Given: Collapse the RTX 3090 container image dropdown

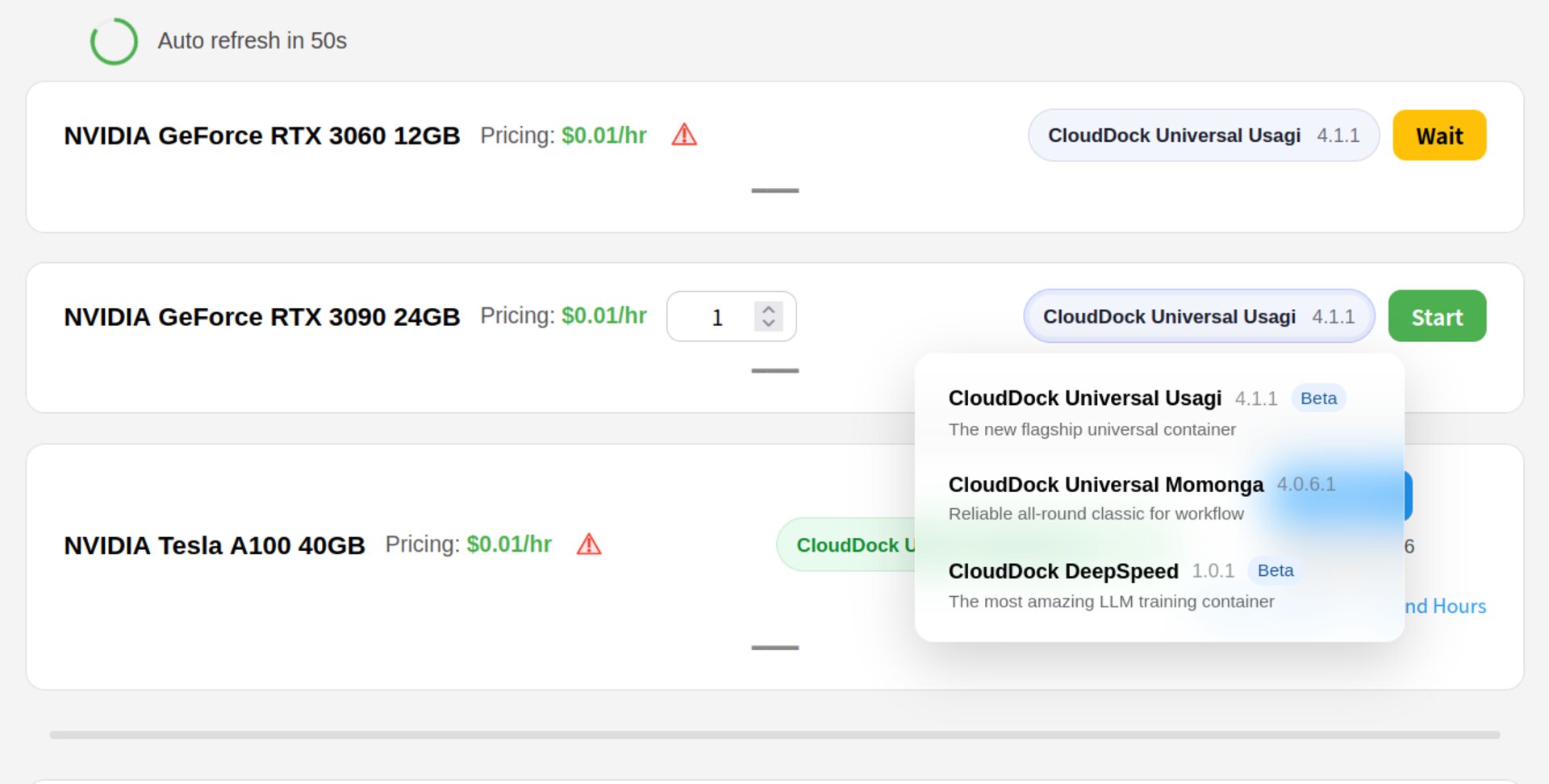Looking at the screenshot, I should coord(1198,316).
